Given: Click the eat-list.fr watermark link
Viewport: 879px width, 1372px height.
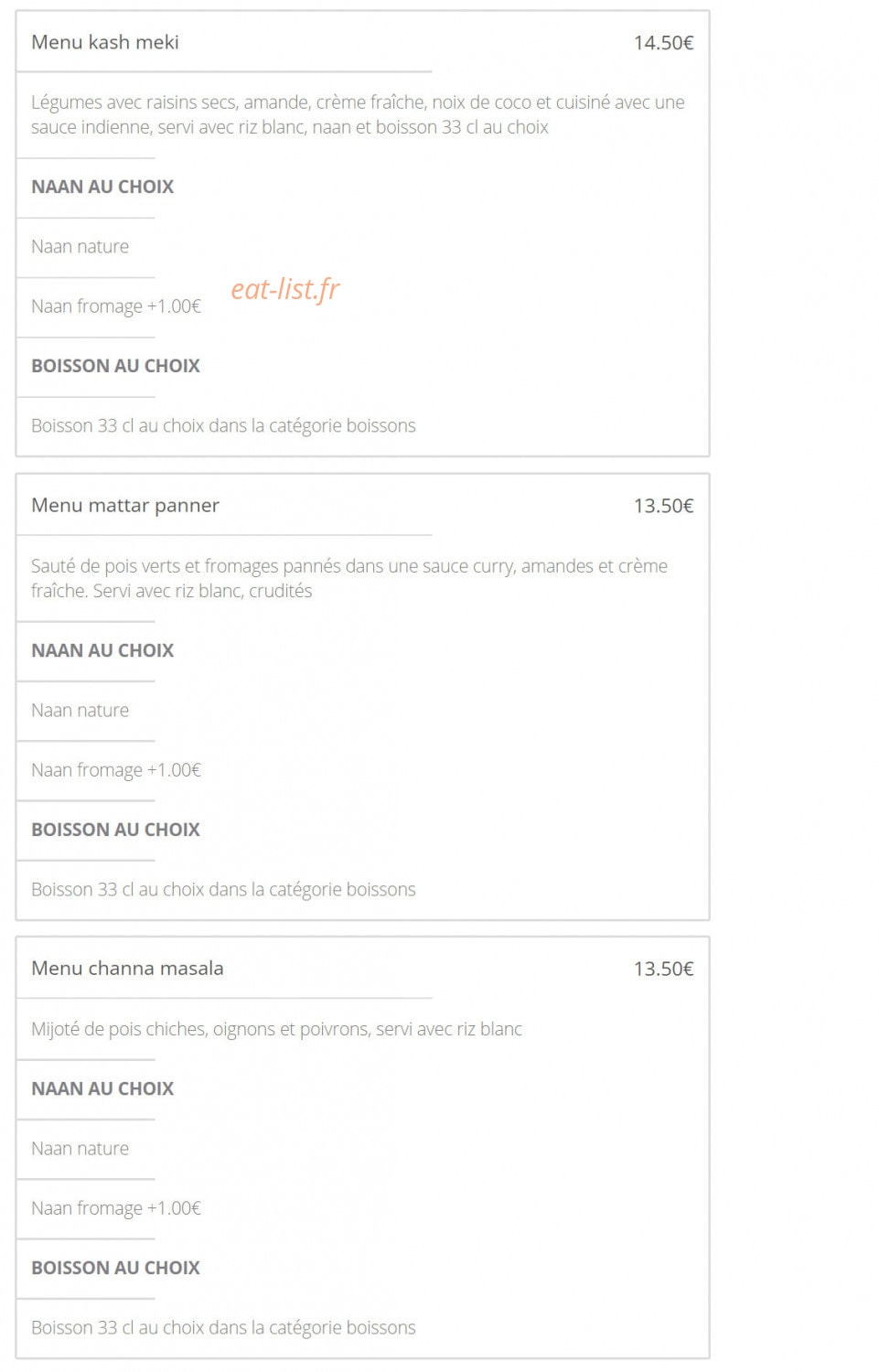Looking at the screenshot, I should tap(284, 289).
